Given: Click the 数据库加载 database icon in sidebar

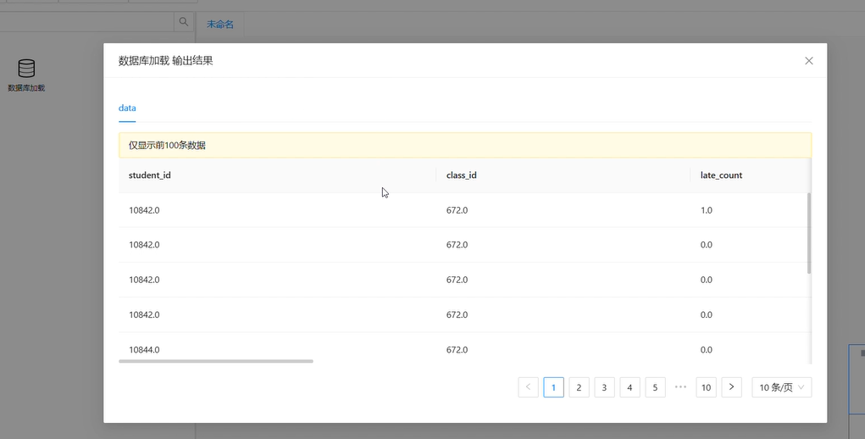Looking at the screenshot, I should point(26,68).
